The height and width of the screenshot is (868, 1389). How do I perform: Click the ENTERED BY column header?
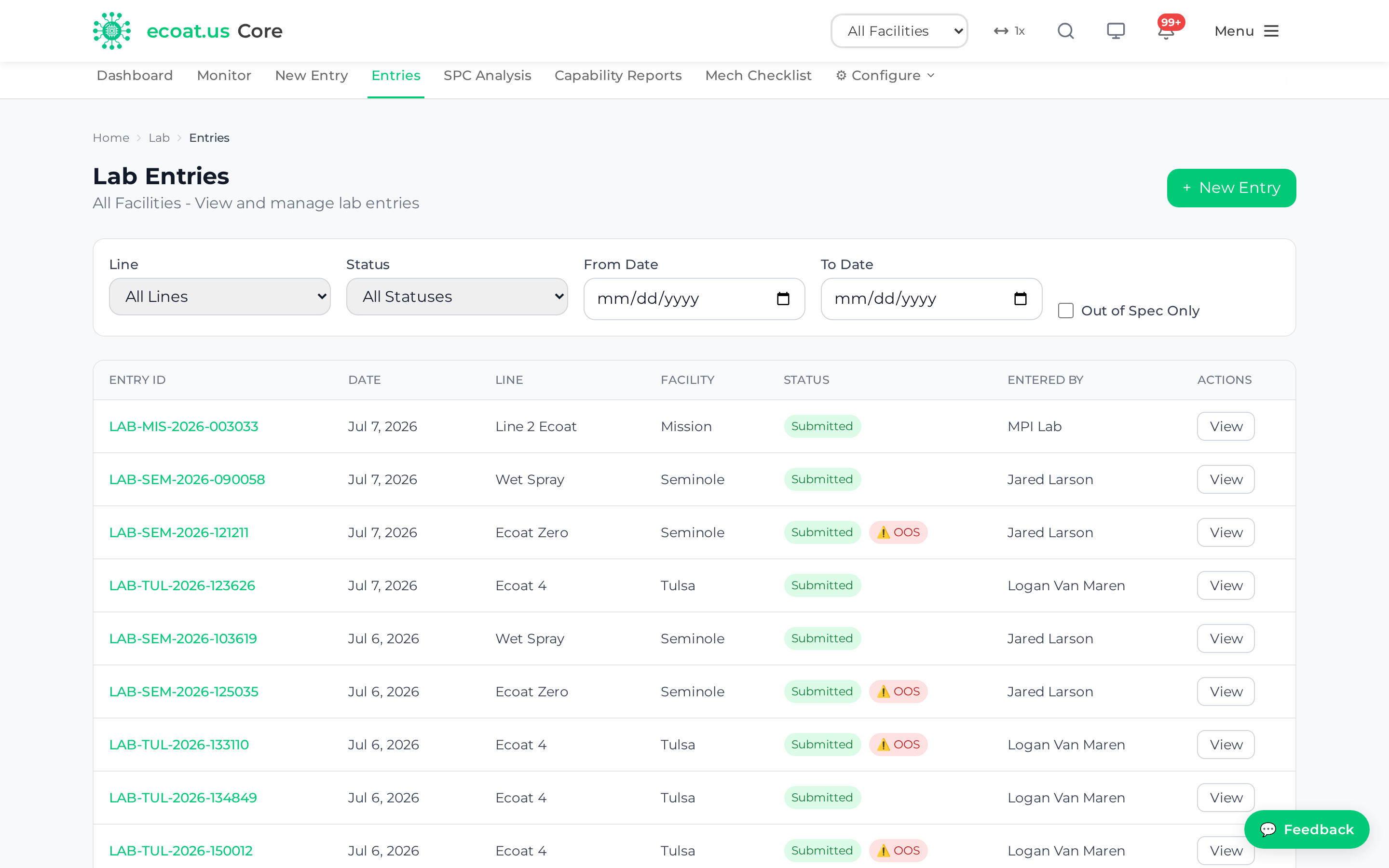point(1045,380)
